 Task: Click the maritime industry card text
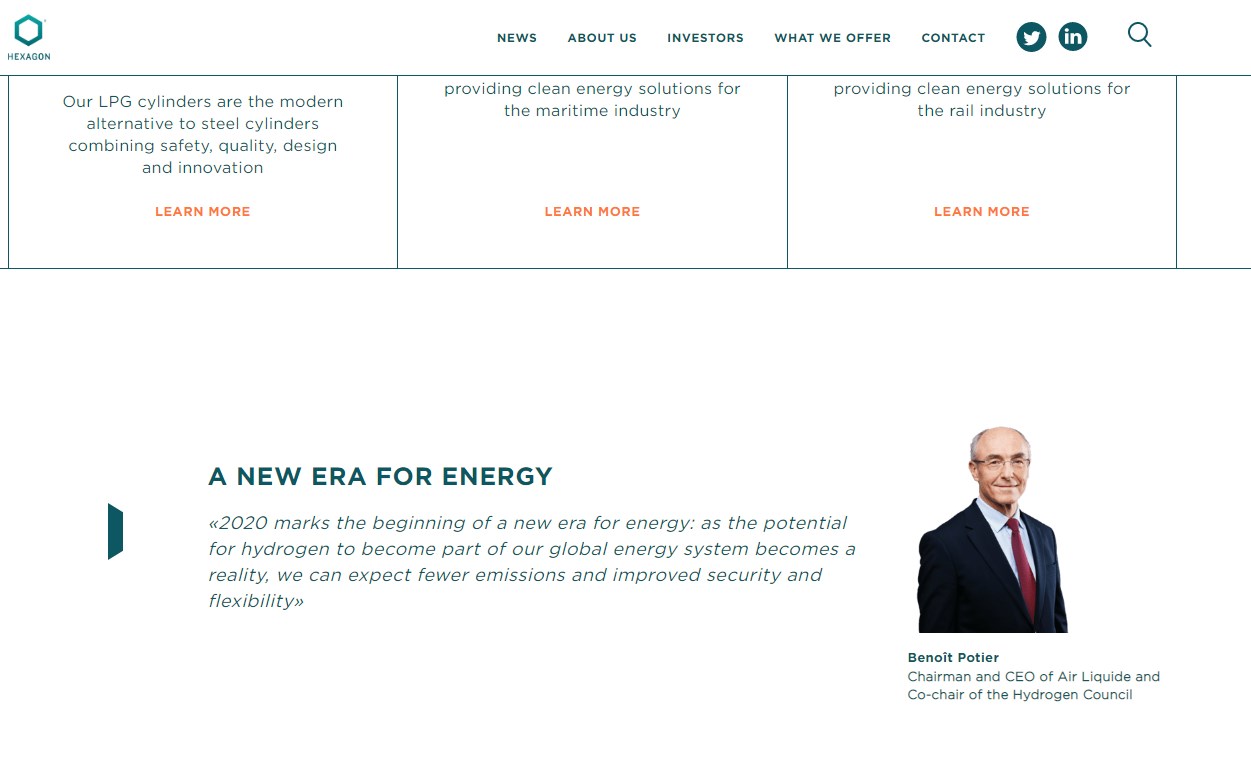(592, 99)
